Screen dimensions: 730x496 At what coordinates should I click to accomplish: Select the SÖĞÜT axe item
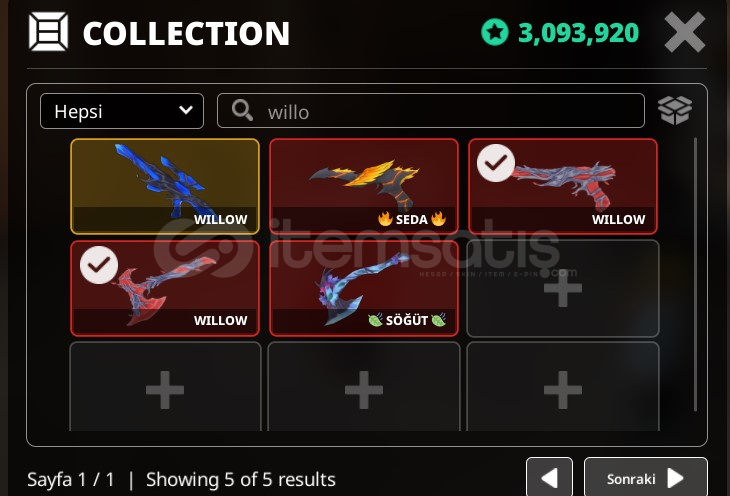(x=364, y=288)
